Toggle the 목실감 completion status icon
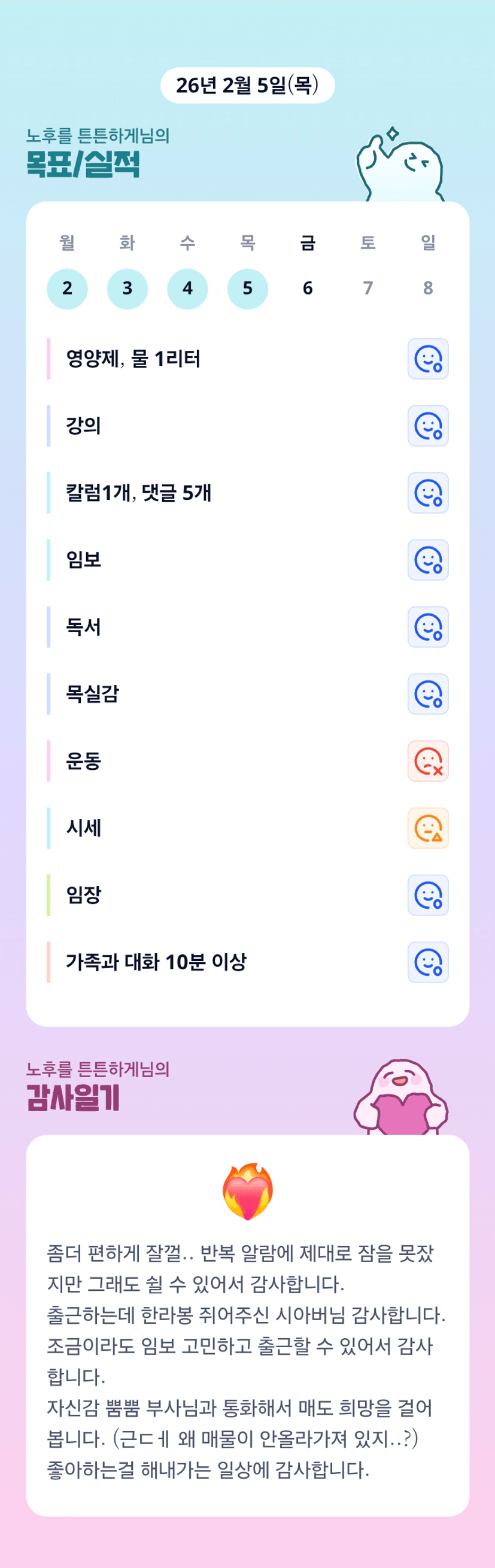Viewport: 495px width, 1568px height. click(x=427, y=694)
